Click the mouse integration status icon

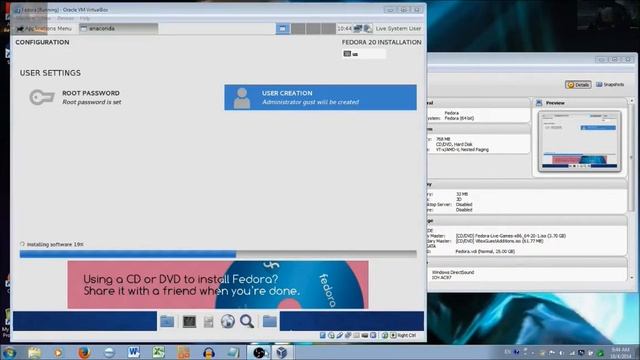click(x=384, y=336)
